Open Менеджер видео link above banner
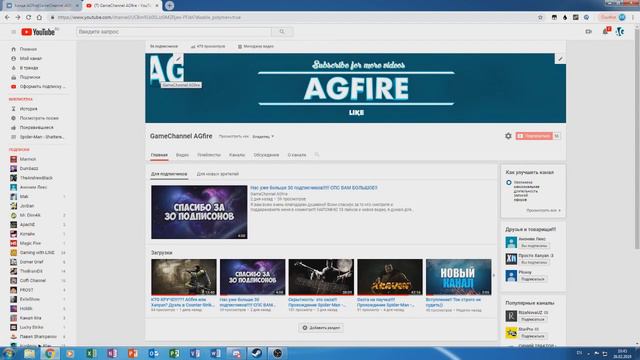The width and height of the screenshot is (640, 360). click(256, 47)
